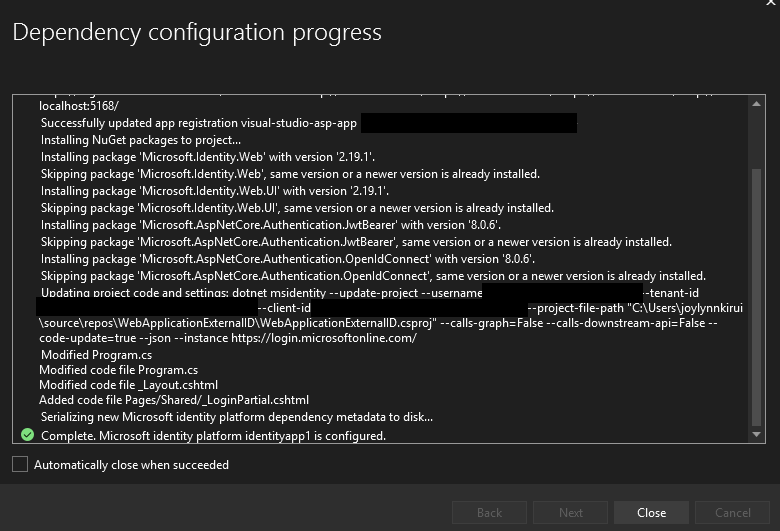780x531 pixels.
Task: Click the disabled Back button
Action: pyautogui.click(x=489, y=512)
